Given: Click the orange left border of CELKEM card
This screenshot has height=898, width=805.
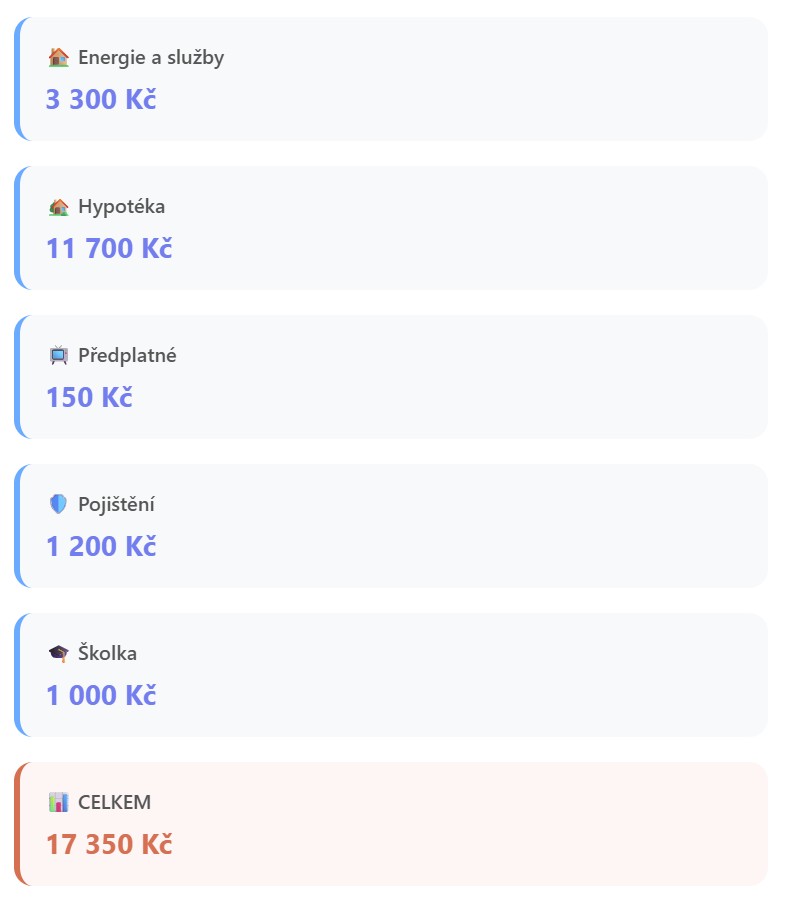Looking at the screenshot, I should [17, 824].
